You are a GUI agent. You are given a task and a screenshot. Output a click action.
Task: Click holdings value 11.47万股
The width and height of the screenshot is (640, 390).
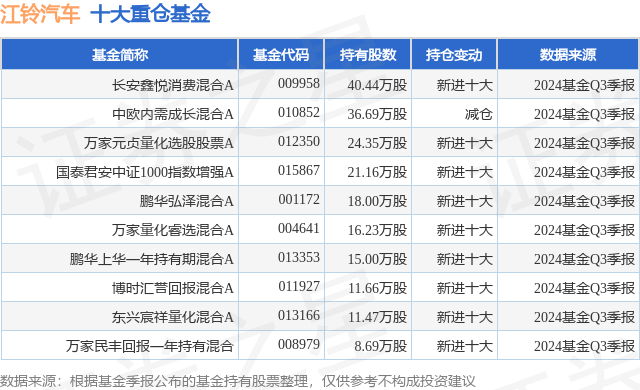click(377, 317)
